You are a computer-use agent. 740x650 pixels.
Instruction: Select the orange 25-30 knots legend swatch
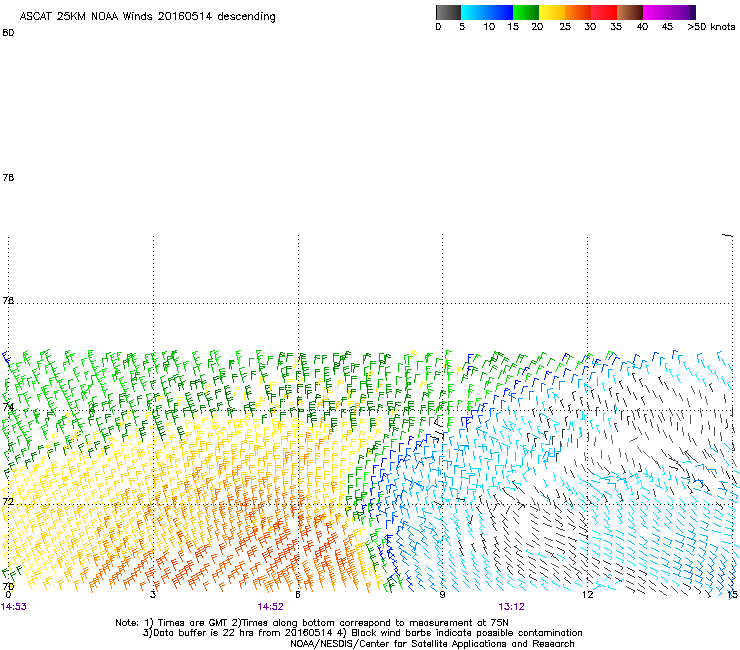click(x=578, y=12)
